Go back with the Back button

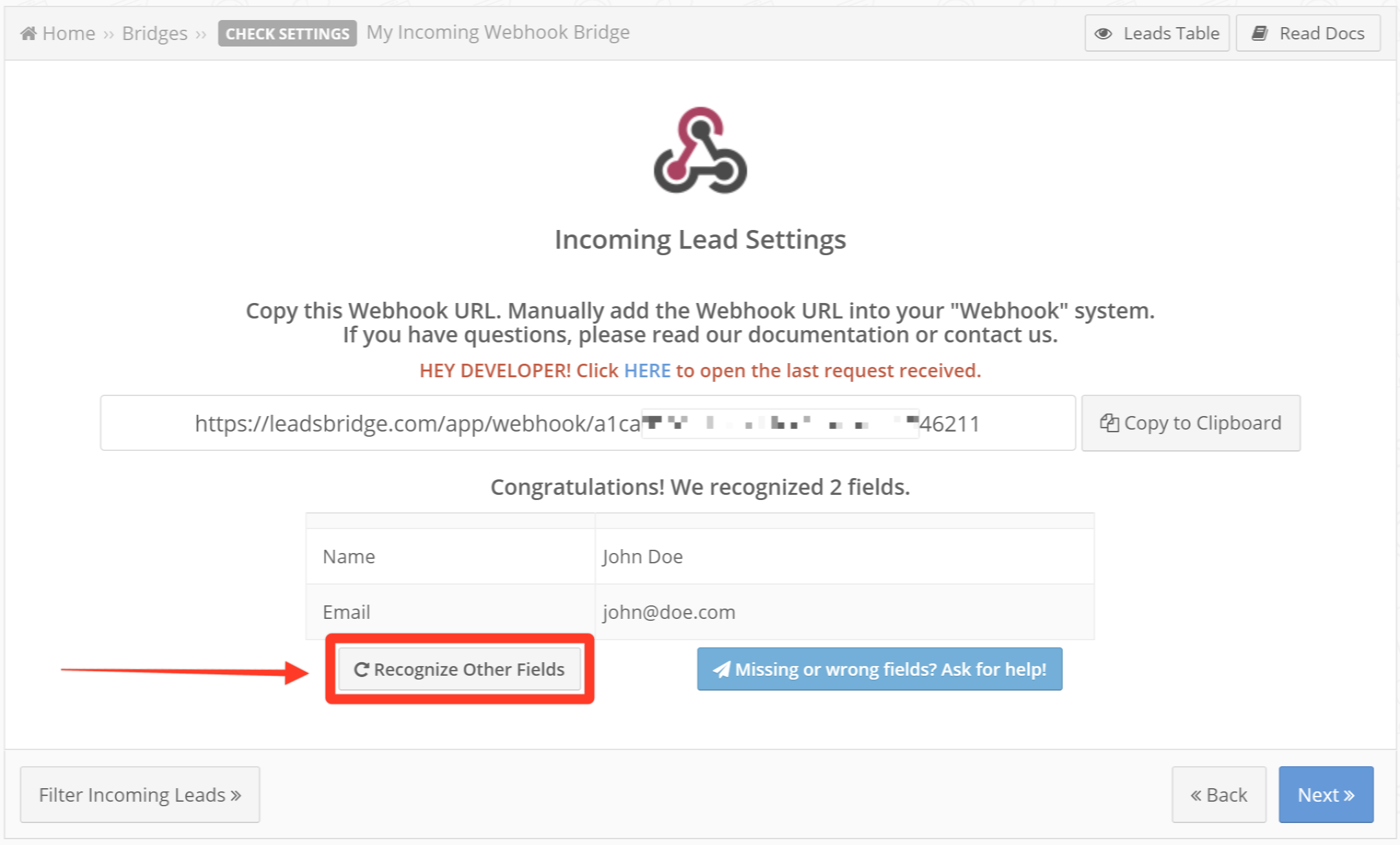pos(1219,795)
